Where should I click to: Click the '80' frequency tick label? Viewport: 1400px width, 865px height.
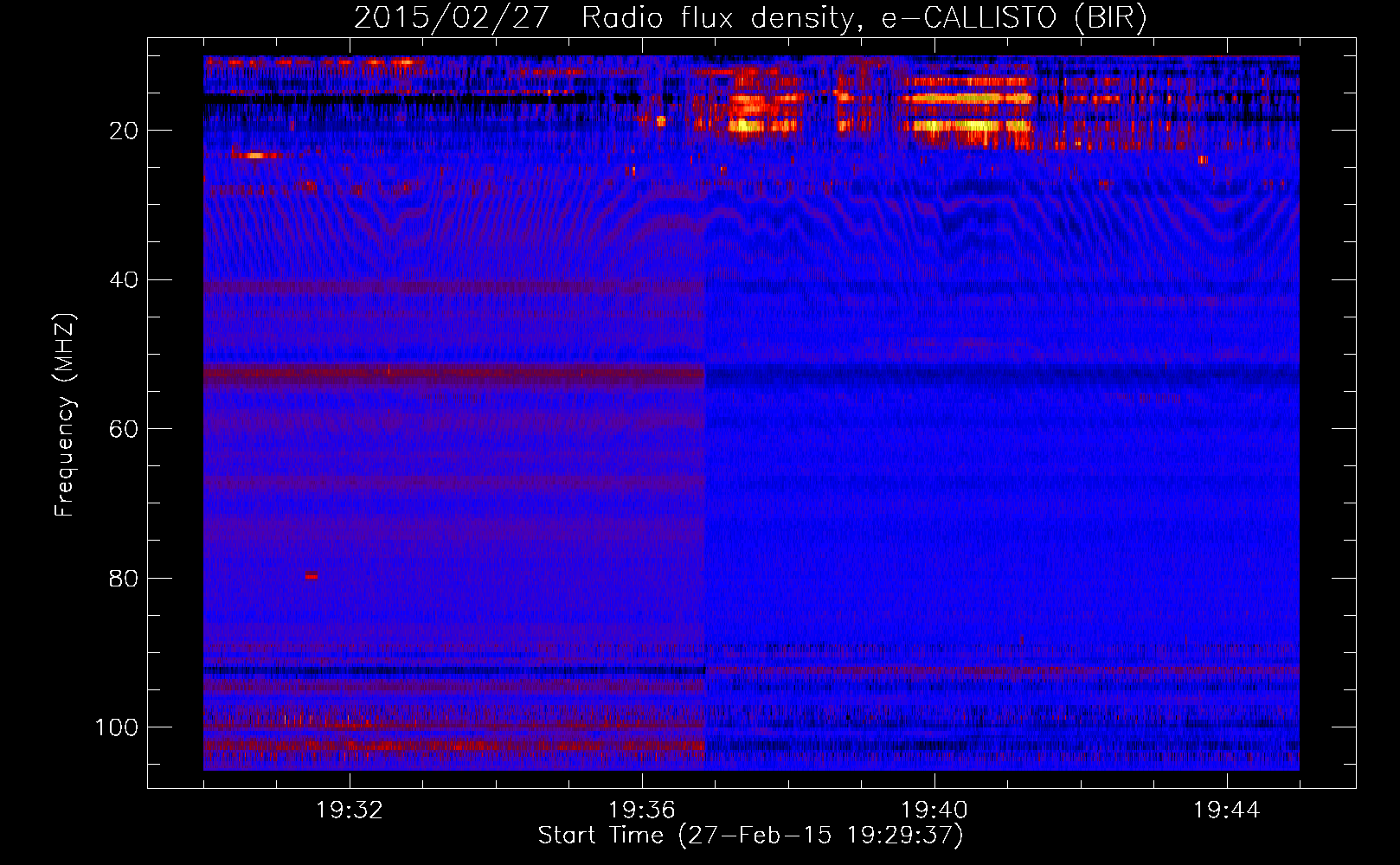(124, 578)
